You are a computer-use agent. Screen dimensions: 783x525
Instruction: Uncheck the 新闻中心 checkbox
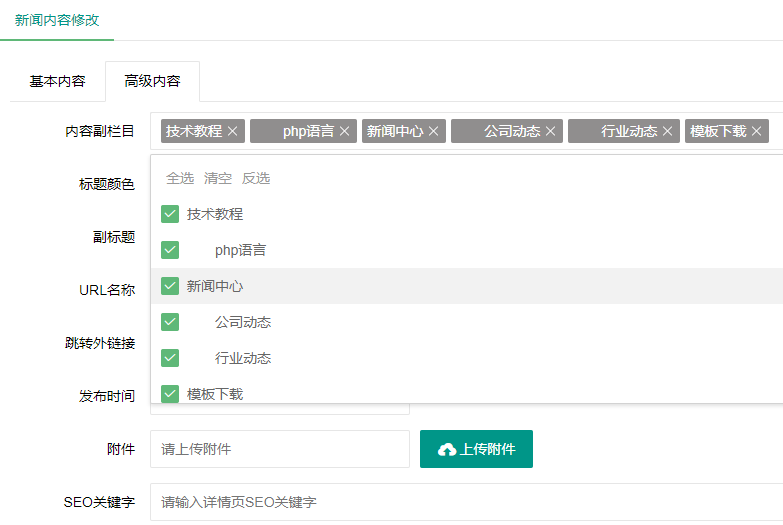[170, 286]
